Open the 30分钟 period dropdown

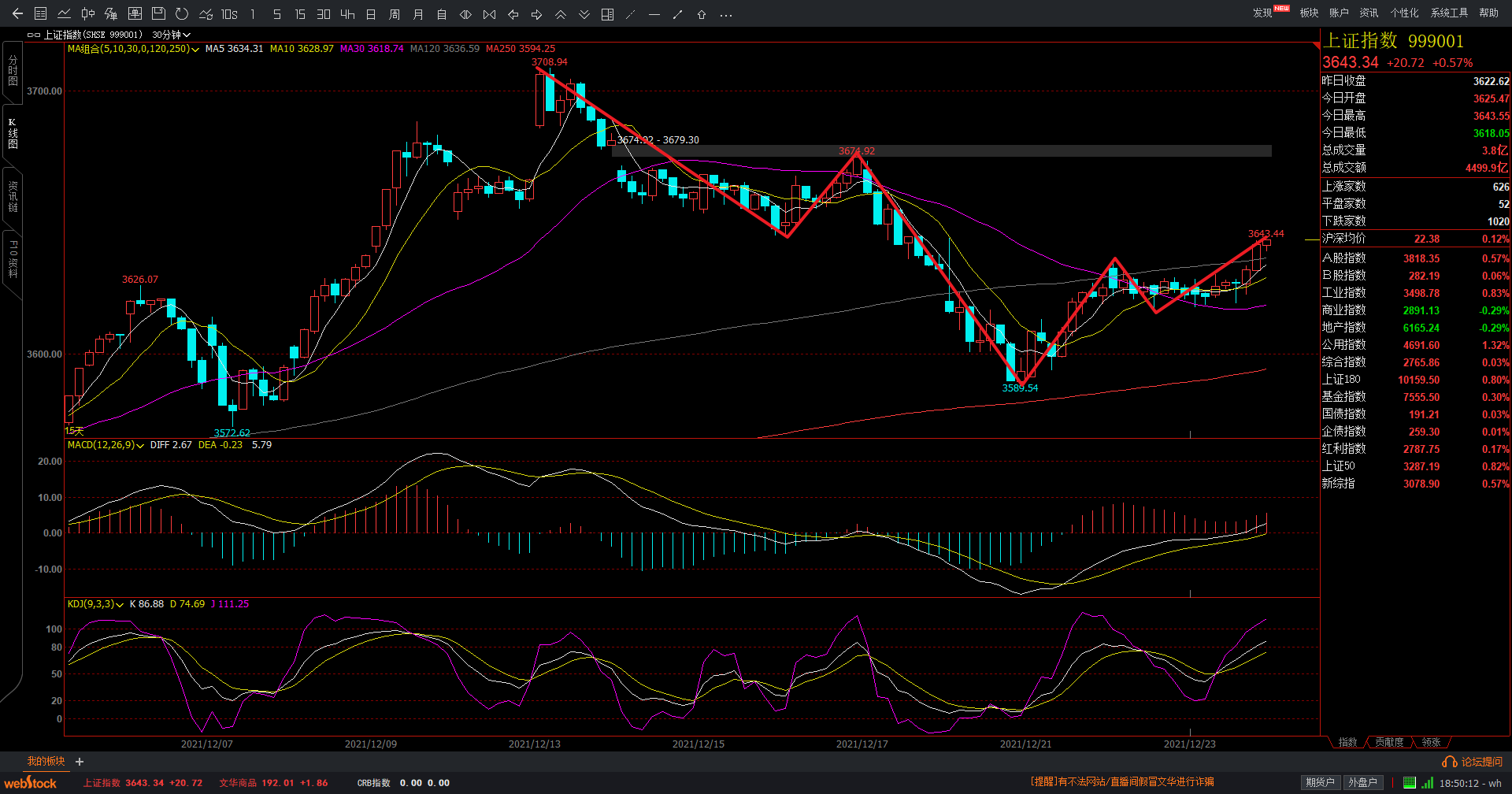[x=171, y=35]
